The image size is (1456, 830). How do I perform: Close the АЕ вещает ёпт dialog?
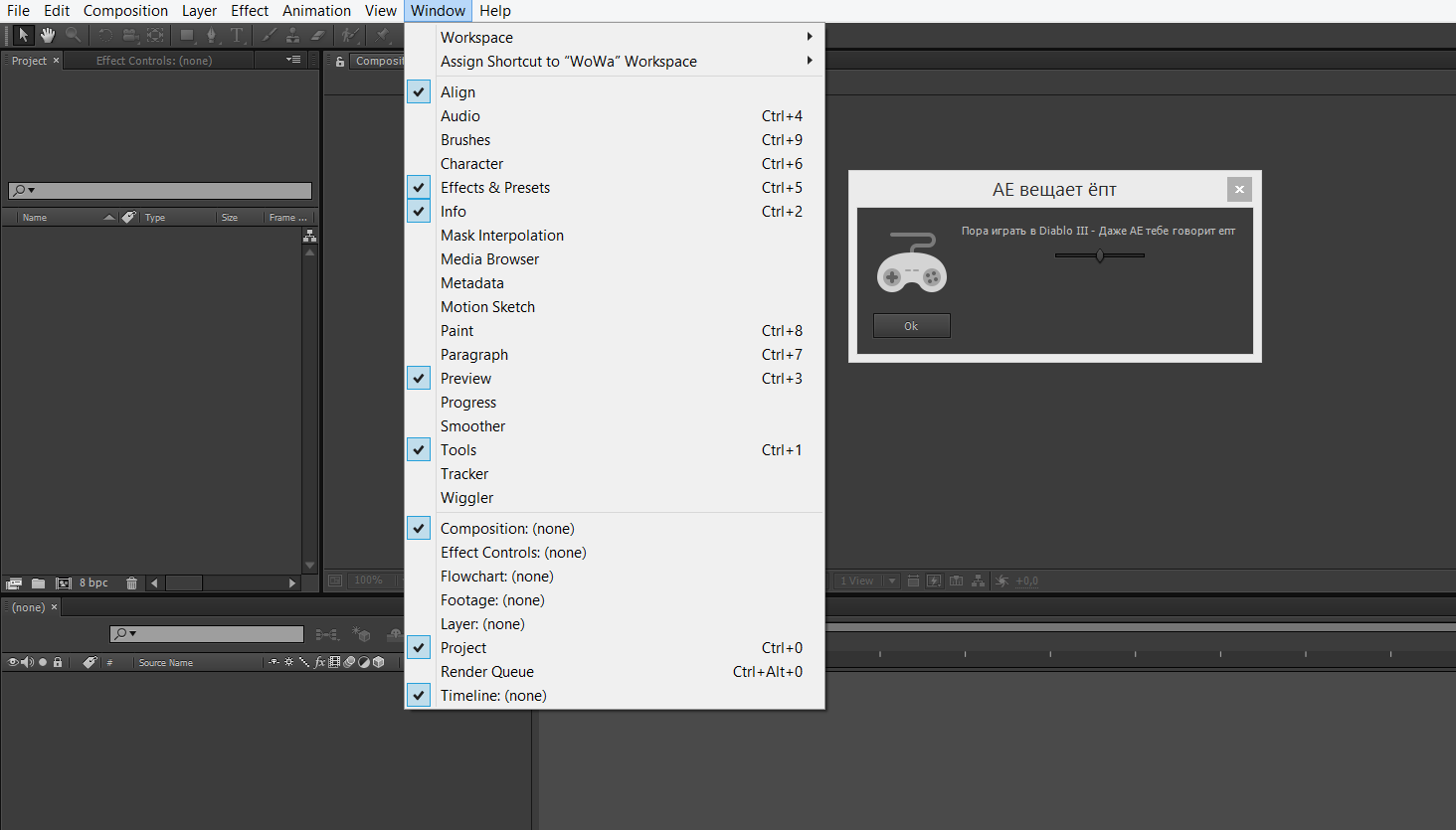(x=1239, y=189)
